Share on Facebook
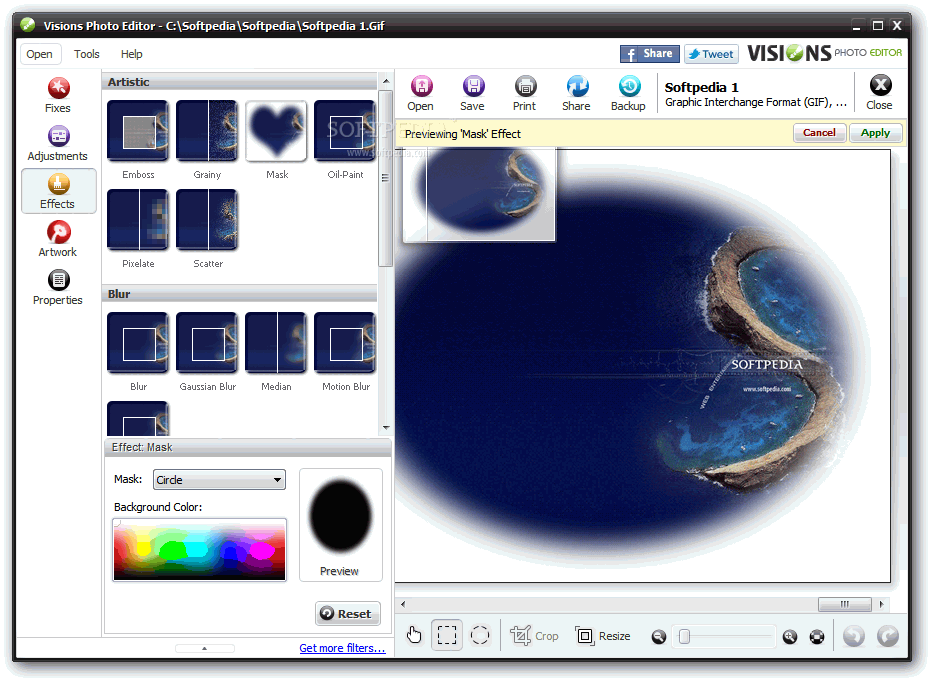Viewport: 932px width, 682px height. pyautogui.click(x=650, y=54)
